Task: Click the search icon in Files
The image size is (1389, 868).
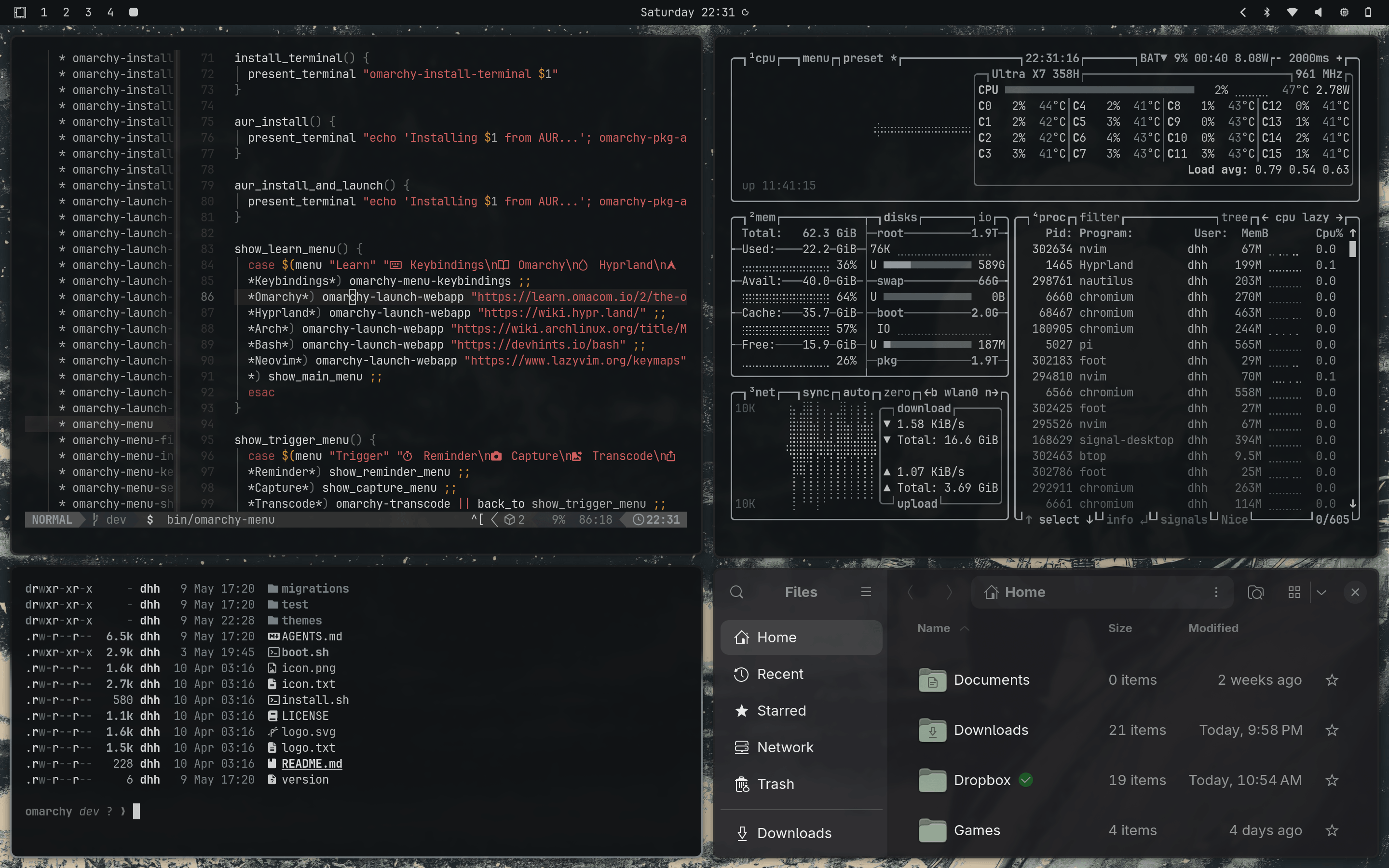Action: tap(736, 592)
